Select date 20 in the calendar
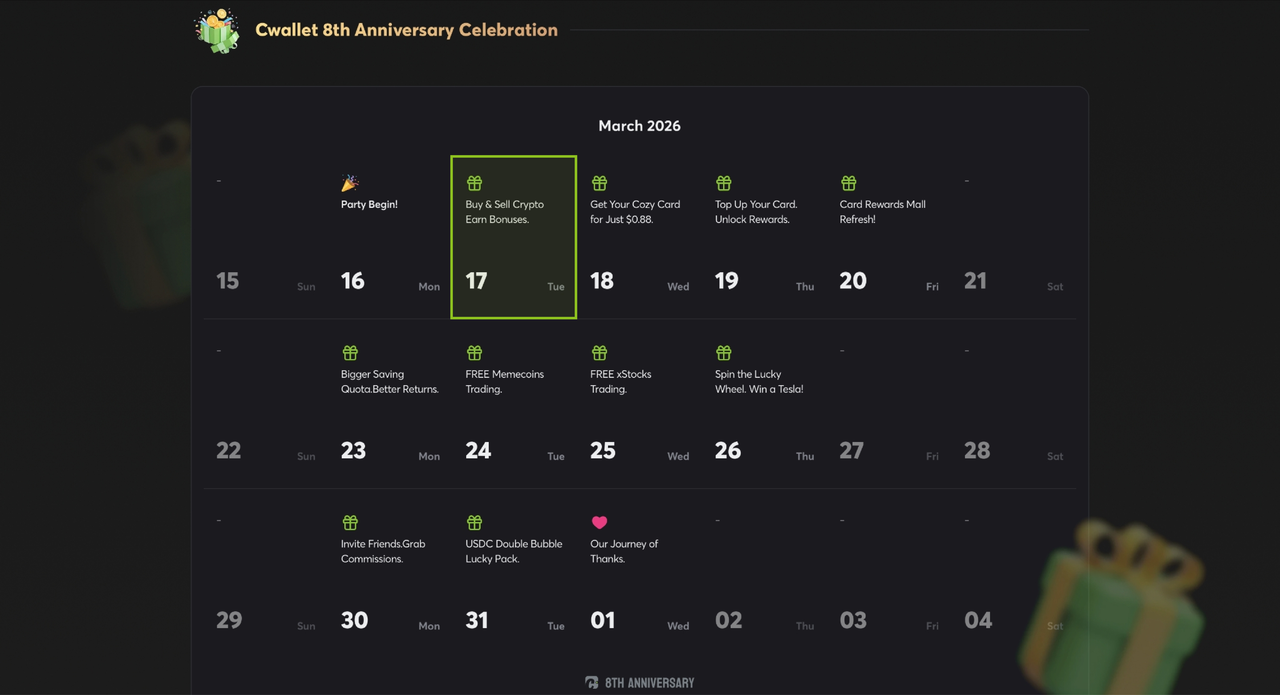The height and width of the screenshot is (695, 1280). coord(853,281)
